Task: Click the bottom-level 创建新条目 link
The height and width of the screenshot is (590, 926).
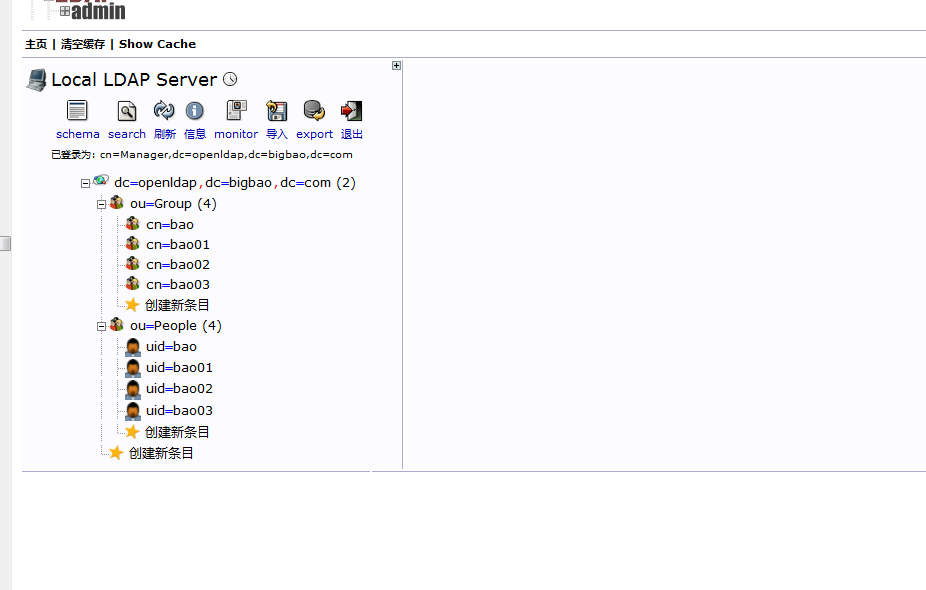Action: [161, 454]
